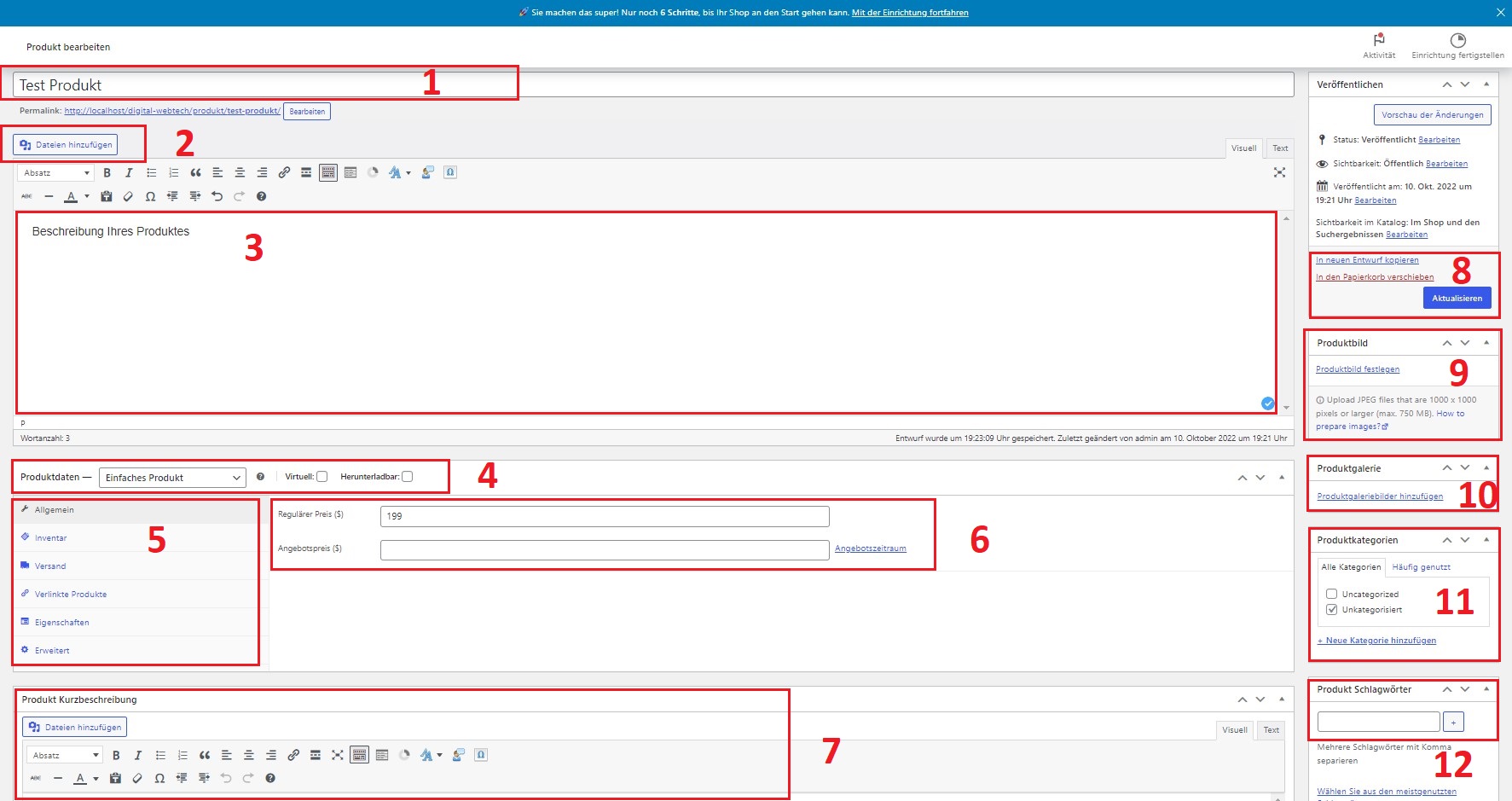Click insert link icon in main description toolbar
1512x801 pixels.
284,172
